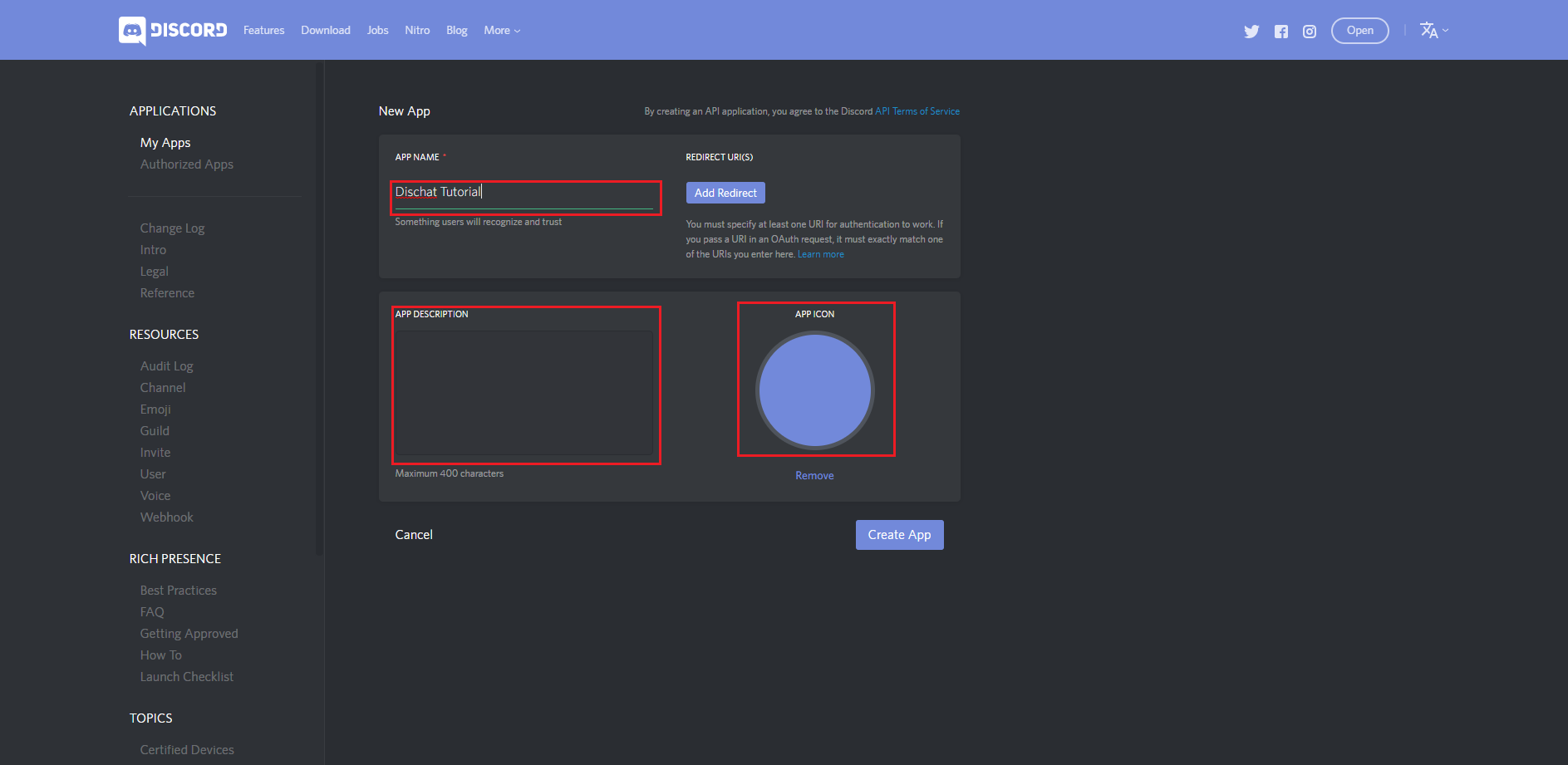1568x765 pixels.
Task: Remove the app icon
Action: (814, 476)
